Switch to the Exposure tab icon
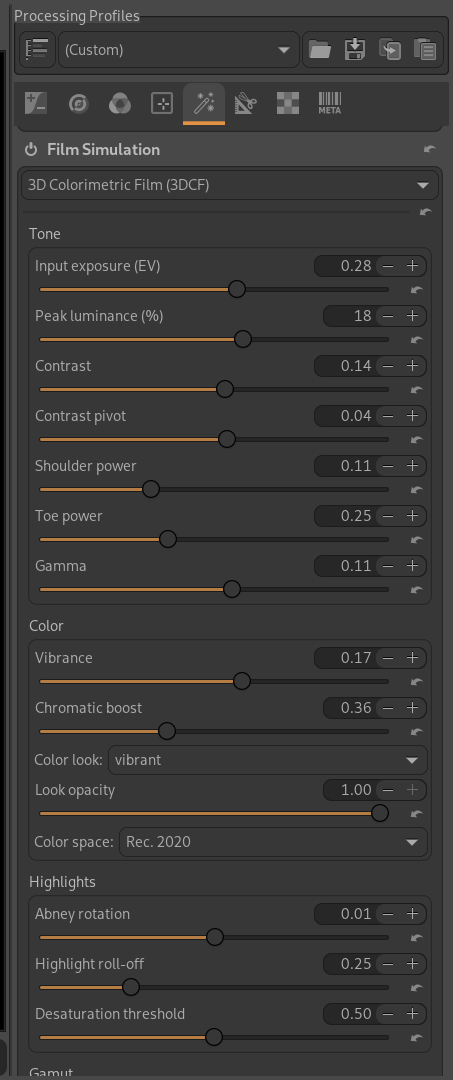Image resolution: width=453 pixels, height=1080 pixels. pyautogui.click(x=36, y=104)
